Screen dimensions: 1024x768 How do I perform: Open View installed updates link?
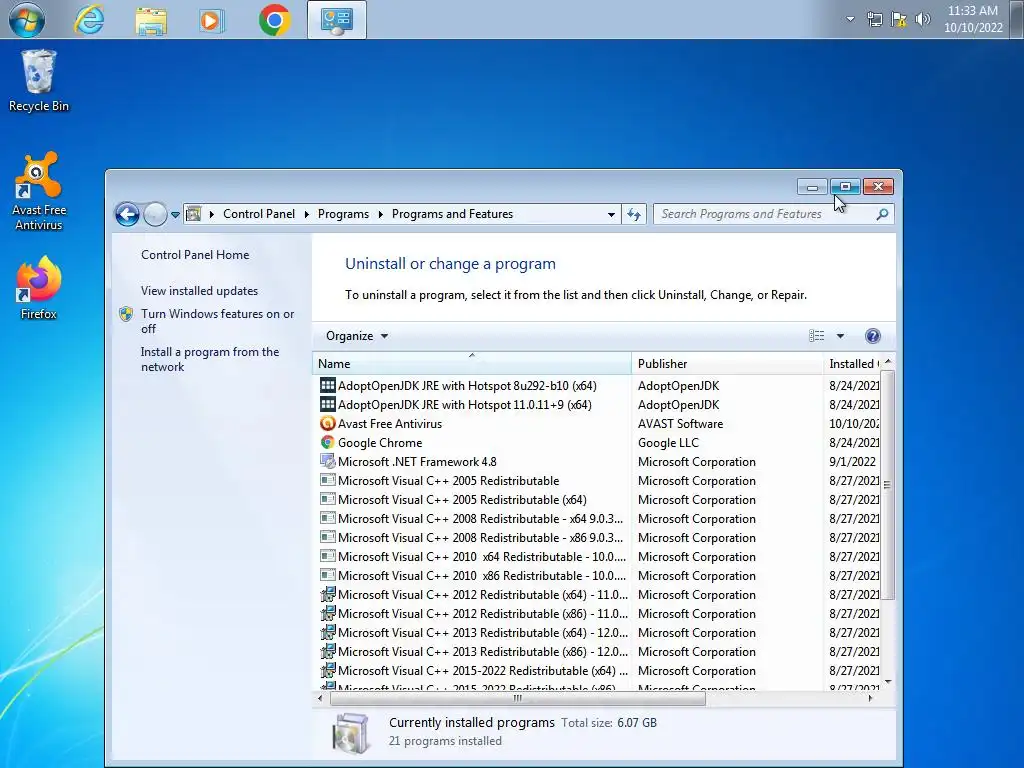199,291
